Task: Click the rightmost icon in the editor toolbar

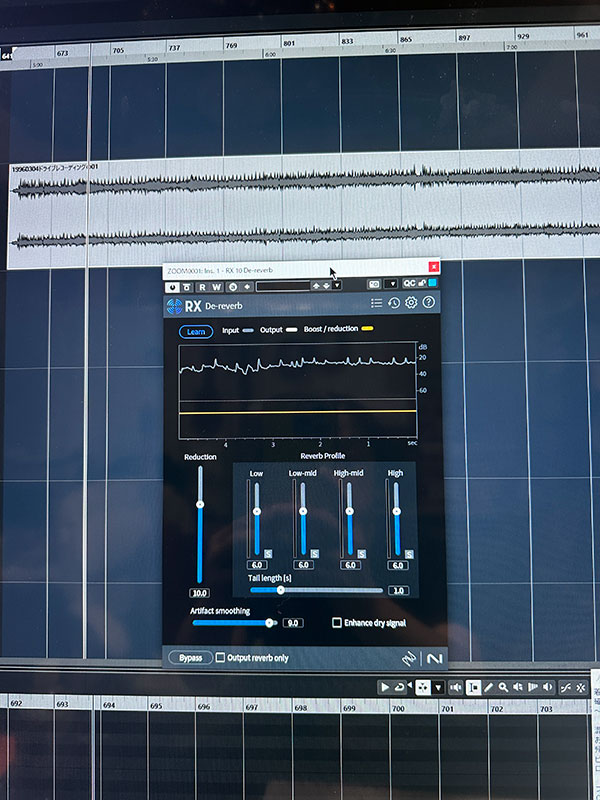Action: (x=581, y=688)
